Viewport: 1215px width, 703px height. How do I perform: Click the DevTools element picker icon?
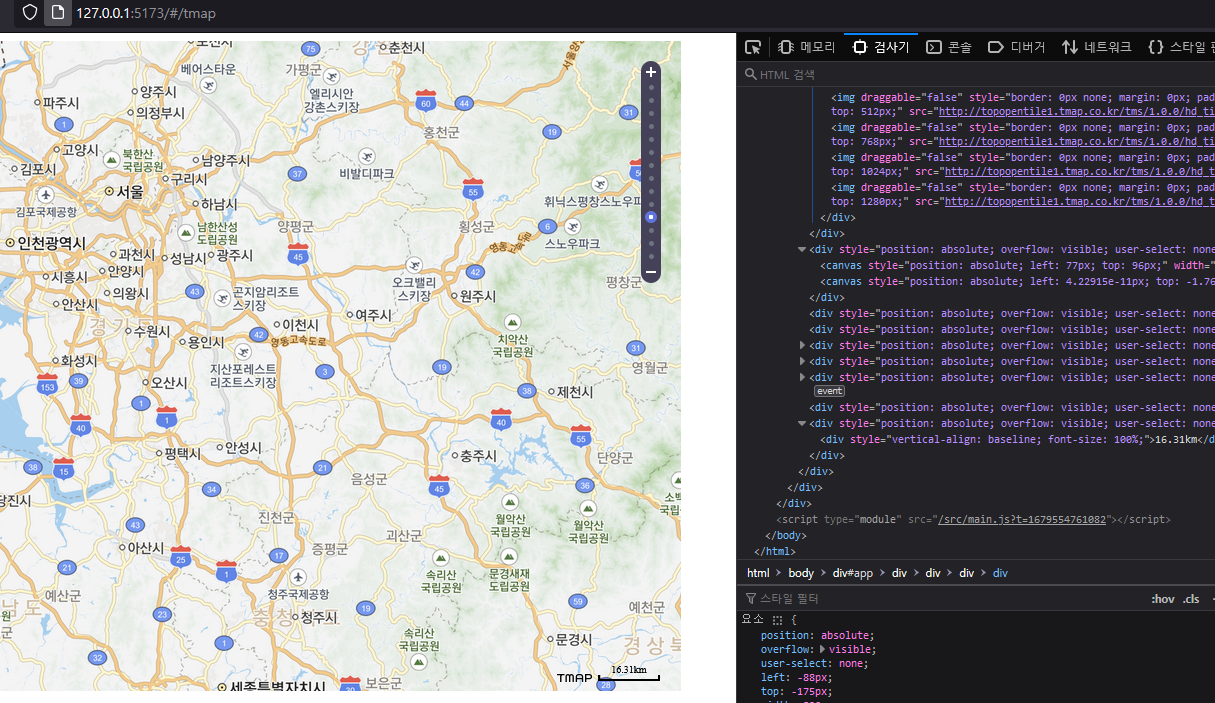(x=753, y=47)
